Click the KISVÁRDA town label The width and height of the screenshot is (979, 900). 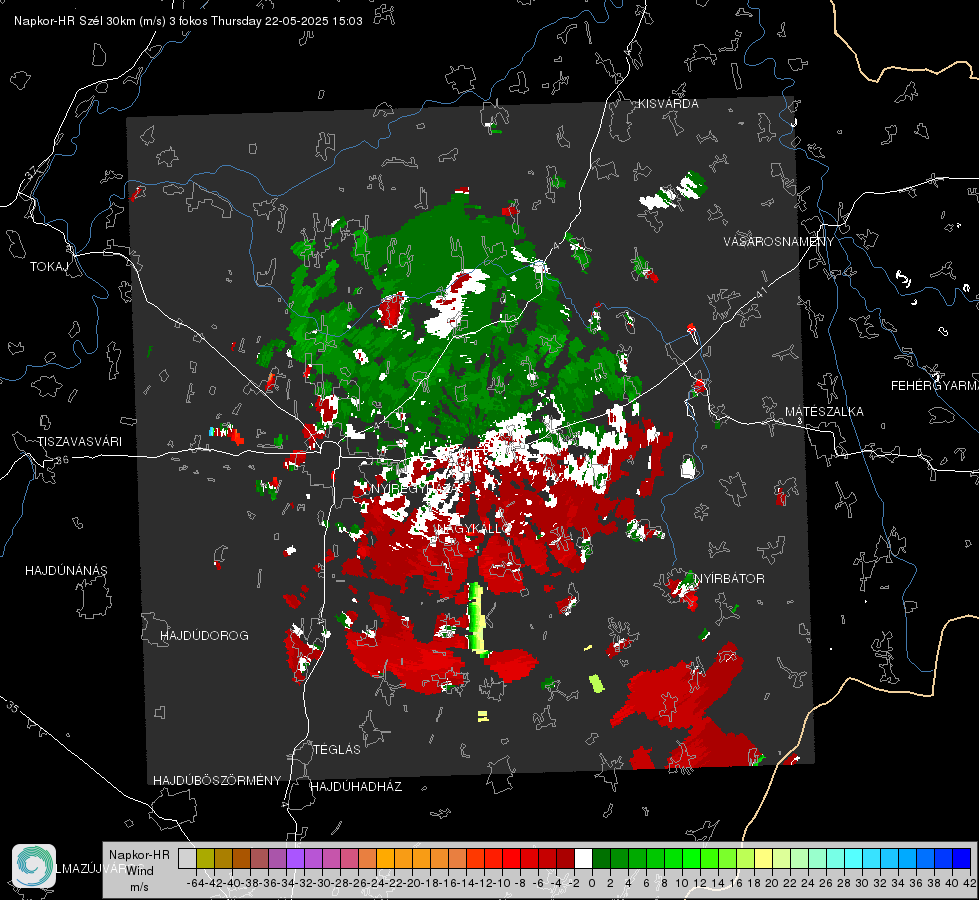(668, 104)
